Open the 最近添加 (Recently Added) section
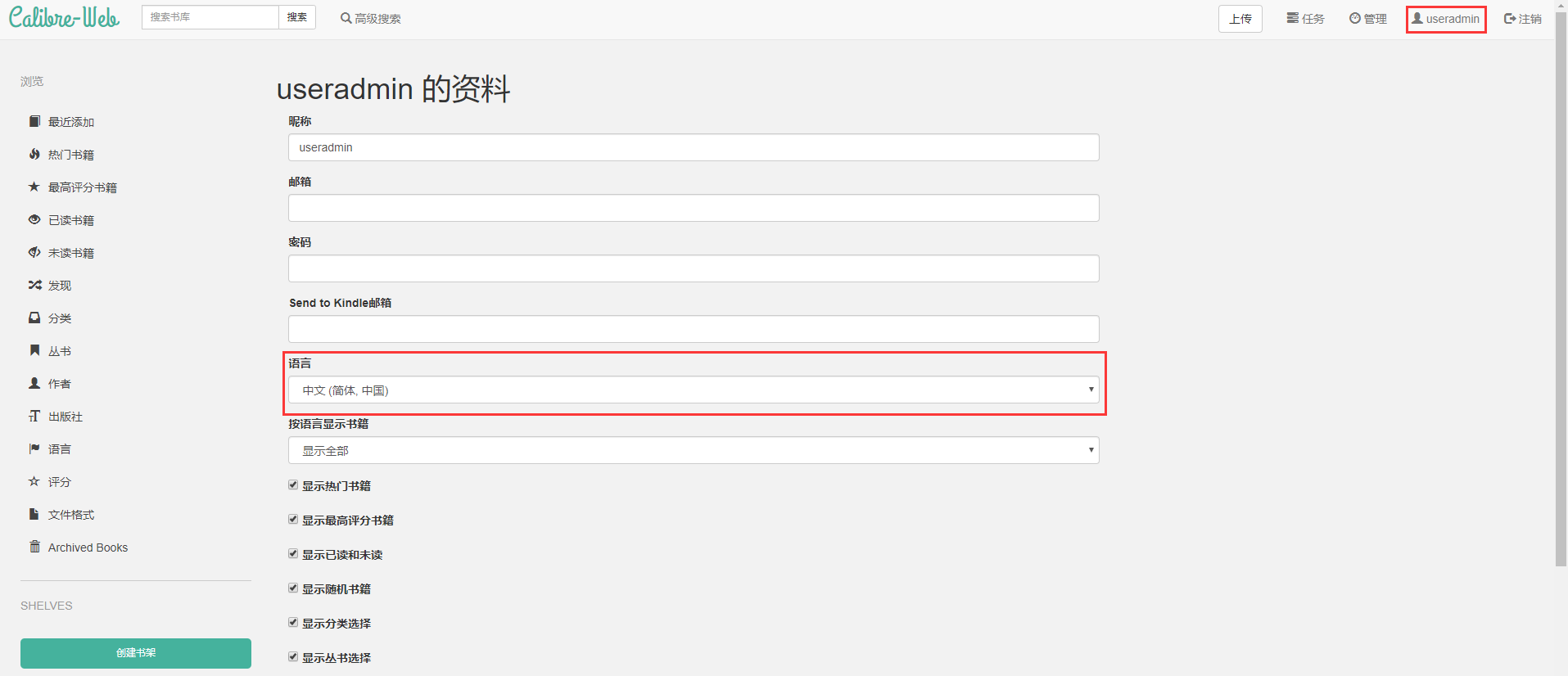 pyautogui.click(x=70, y=121)
